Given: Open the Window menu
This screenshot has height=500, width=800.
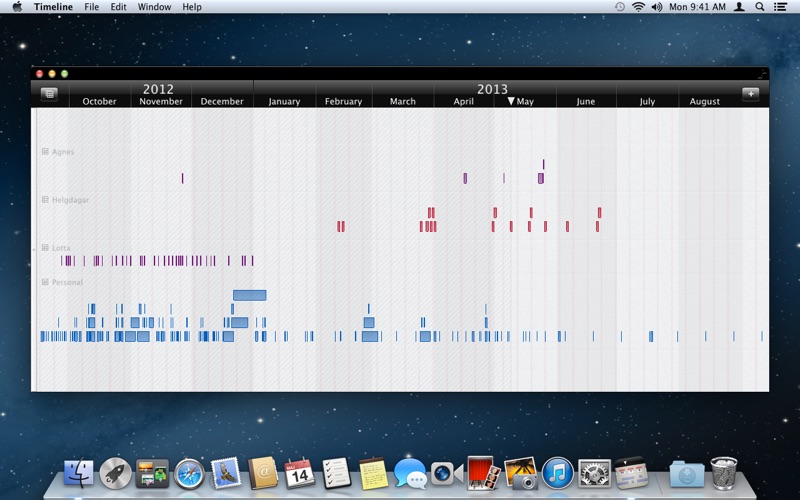Looking at the screenshot, I should click(x=154, y=7).
